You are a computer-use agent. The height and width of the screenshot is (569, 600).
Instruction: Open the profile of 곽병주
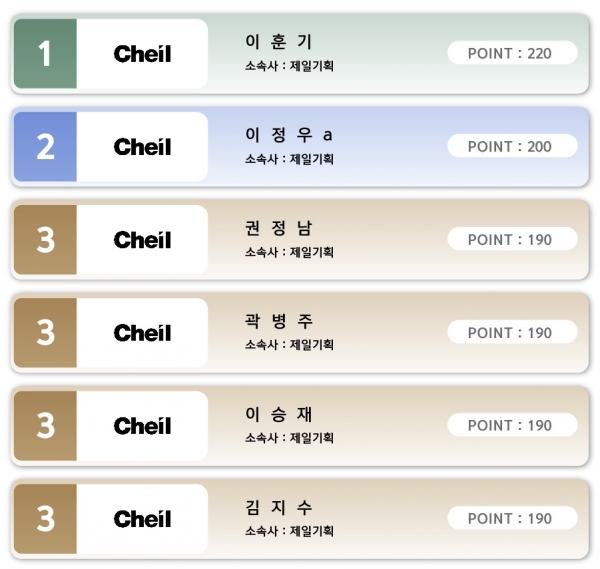click(x=279, y=321)
